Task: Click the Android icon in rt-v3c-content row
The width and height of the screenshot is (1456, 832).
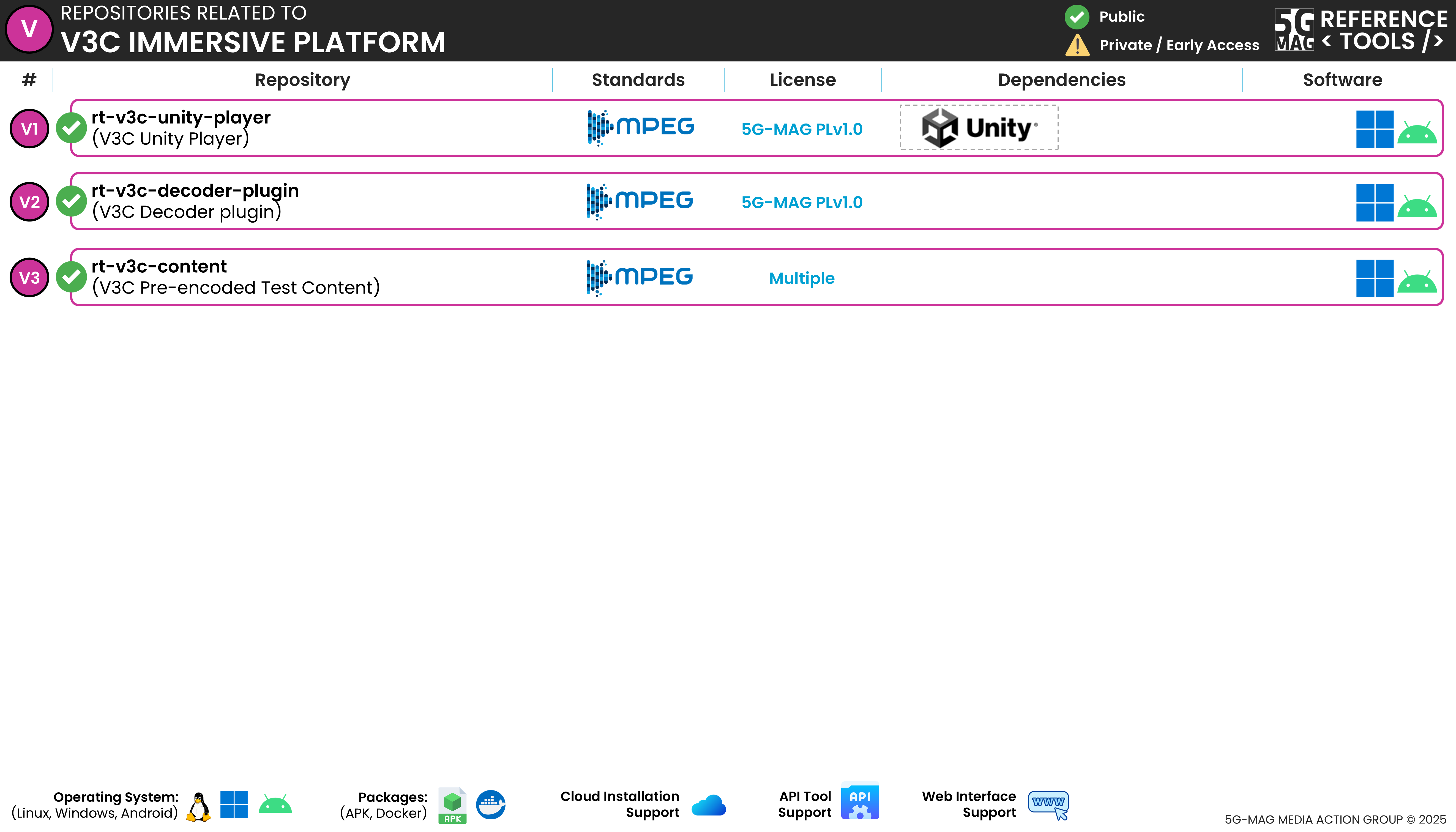Action: point(1417,282)
